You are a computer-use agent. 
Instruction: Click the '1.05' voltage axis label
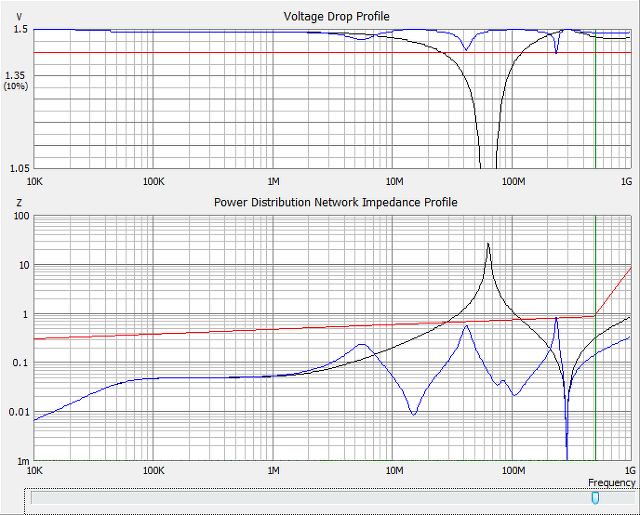[20, 168]
